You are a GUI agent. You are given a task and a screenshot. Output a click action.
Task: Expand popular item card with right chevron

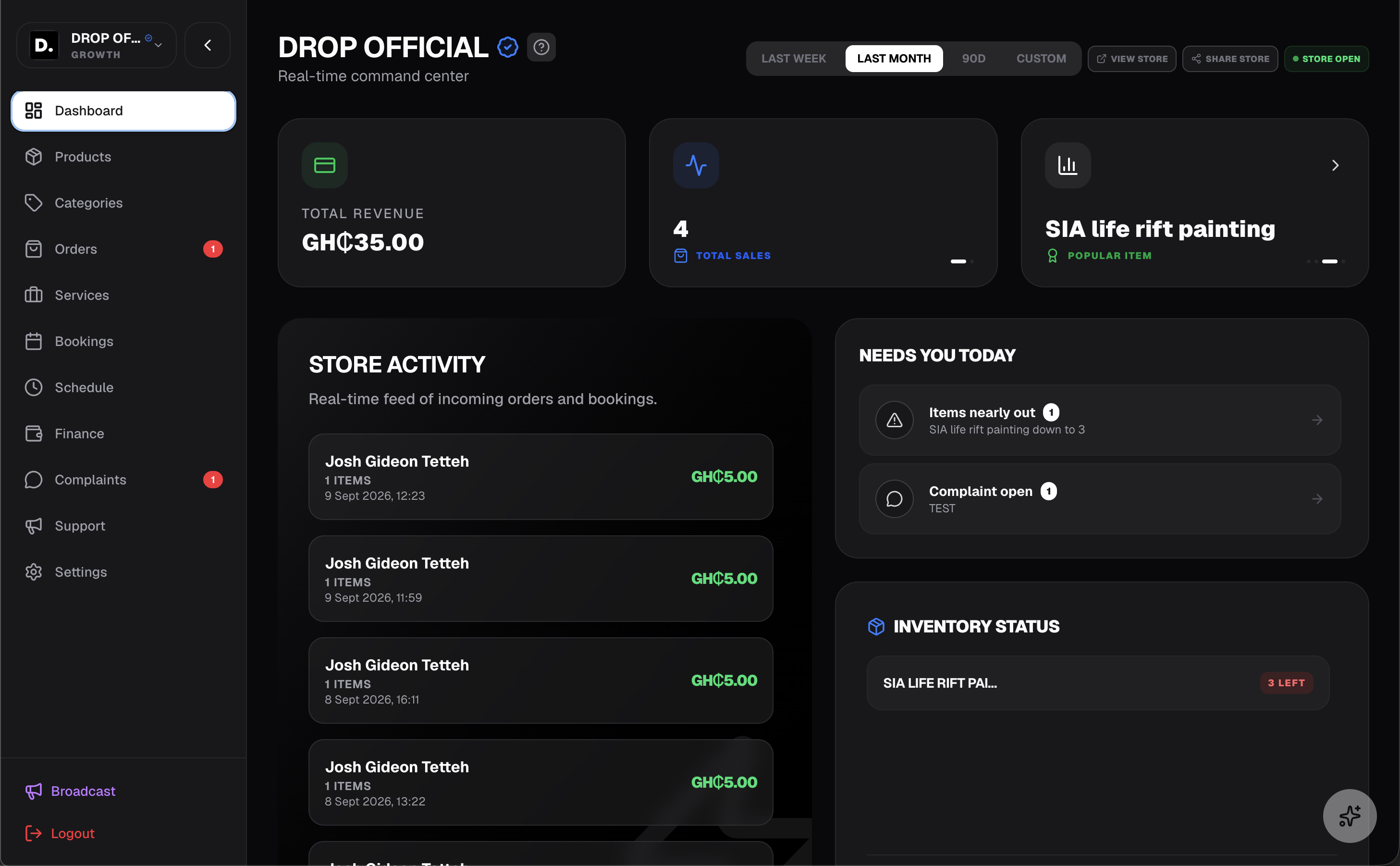click(1335, 165)
